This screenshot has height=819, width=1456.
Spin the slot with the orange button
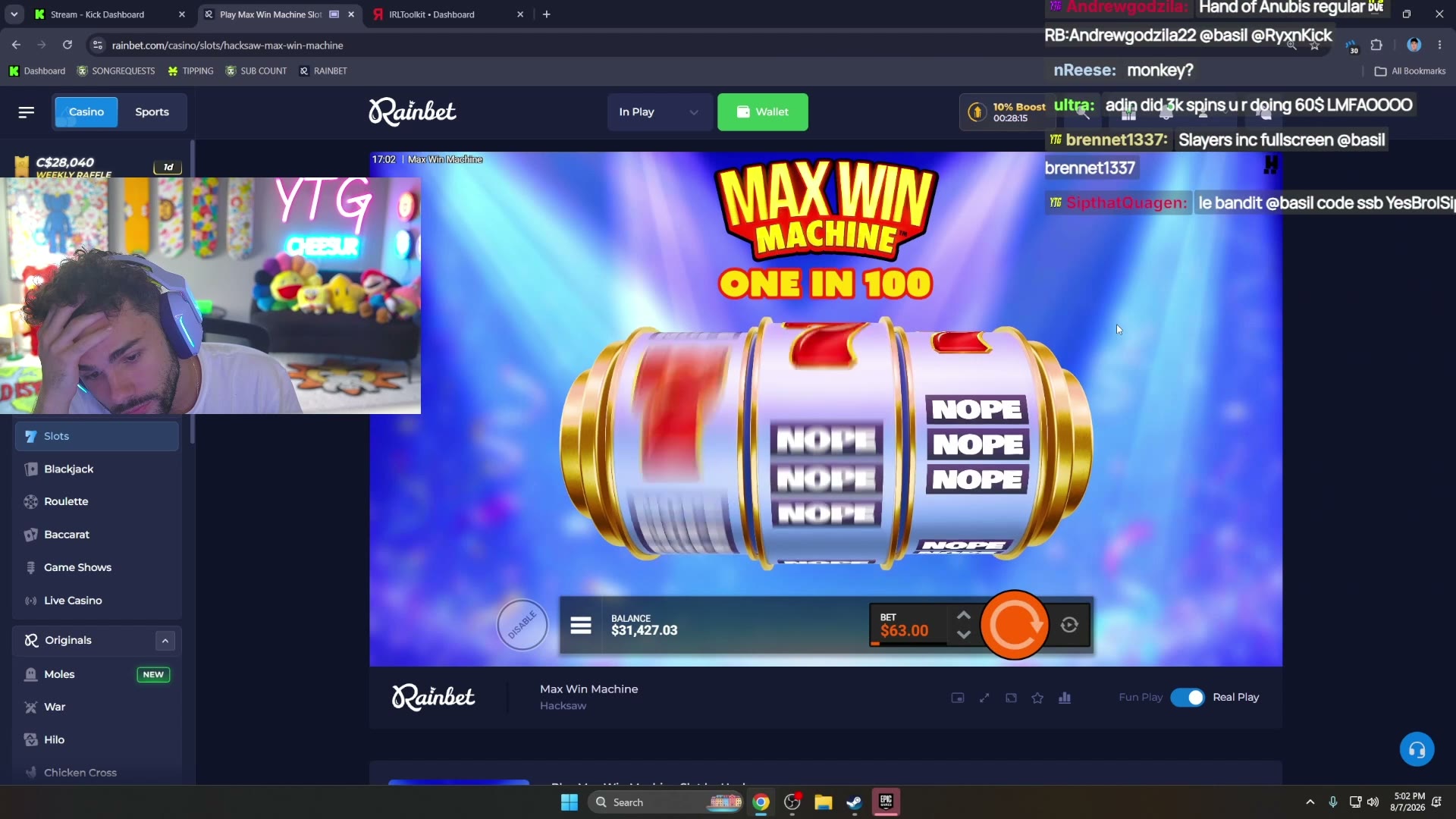[x=1015, y=625]
